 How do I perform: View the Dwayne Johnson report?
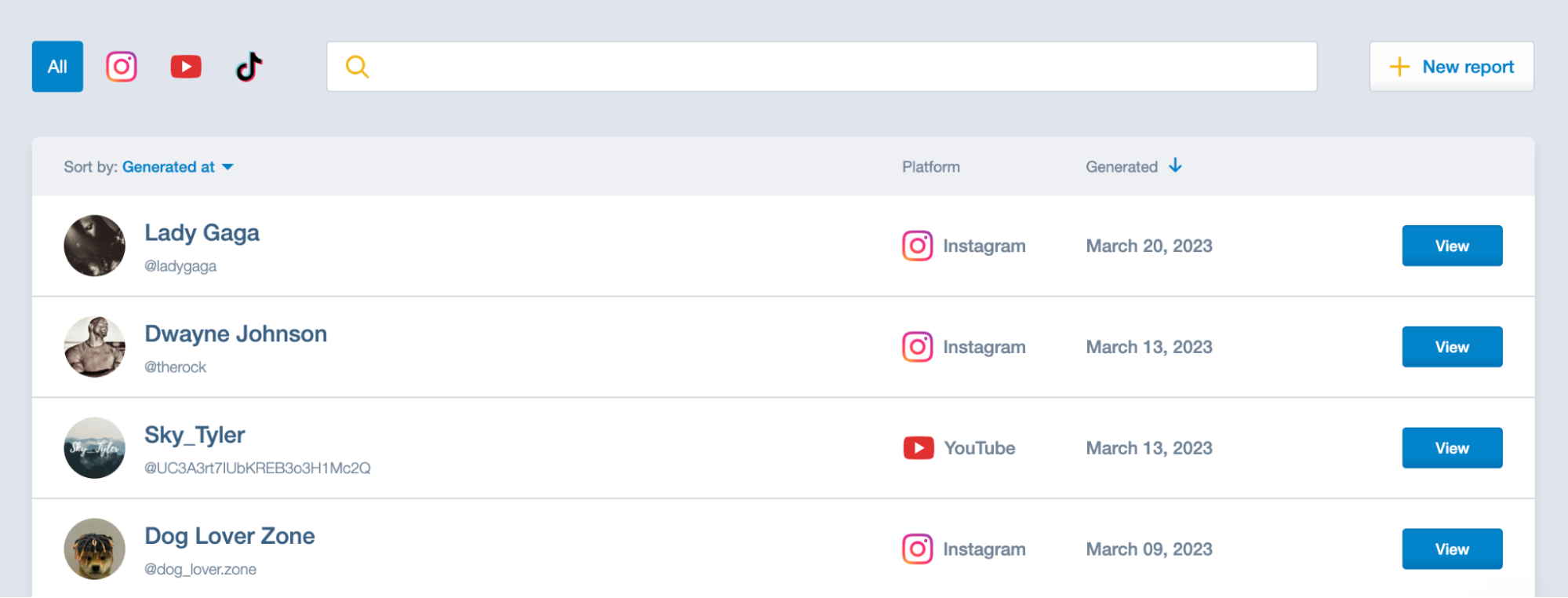(1453, 347)
